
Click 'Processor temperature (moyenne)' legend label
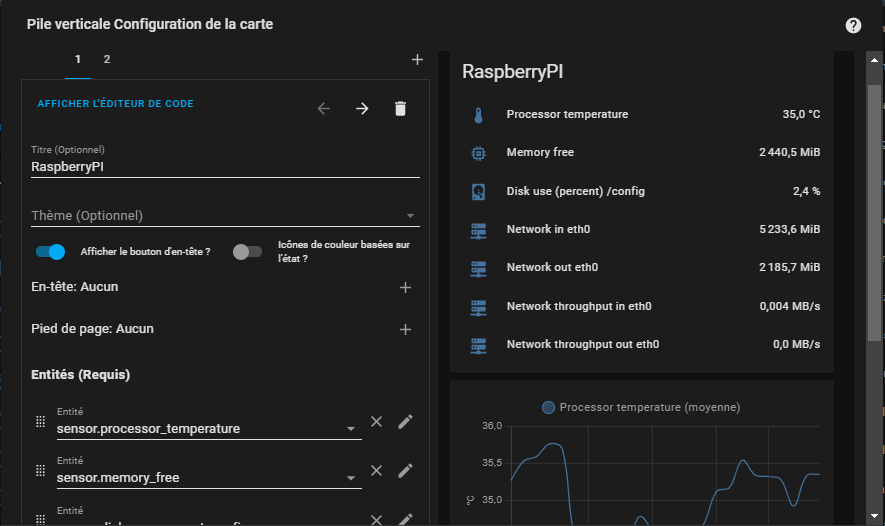tap(650, 407)
